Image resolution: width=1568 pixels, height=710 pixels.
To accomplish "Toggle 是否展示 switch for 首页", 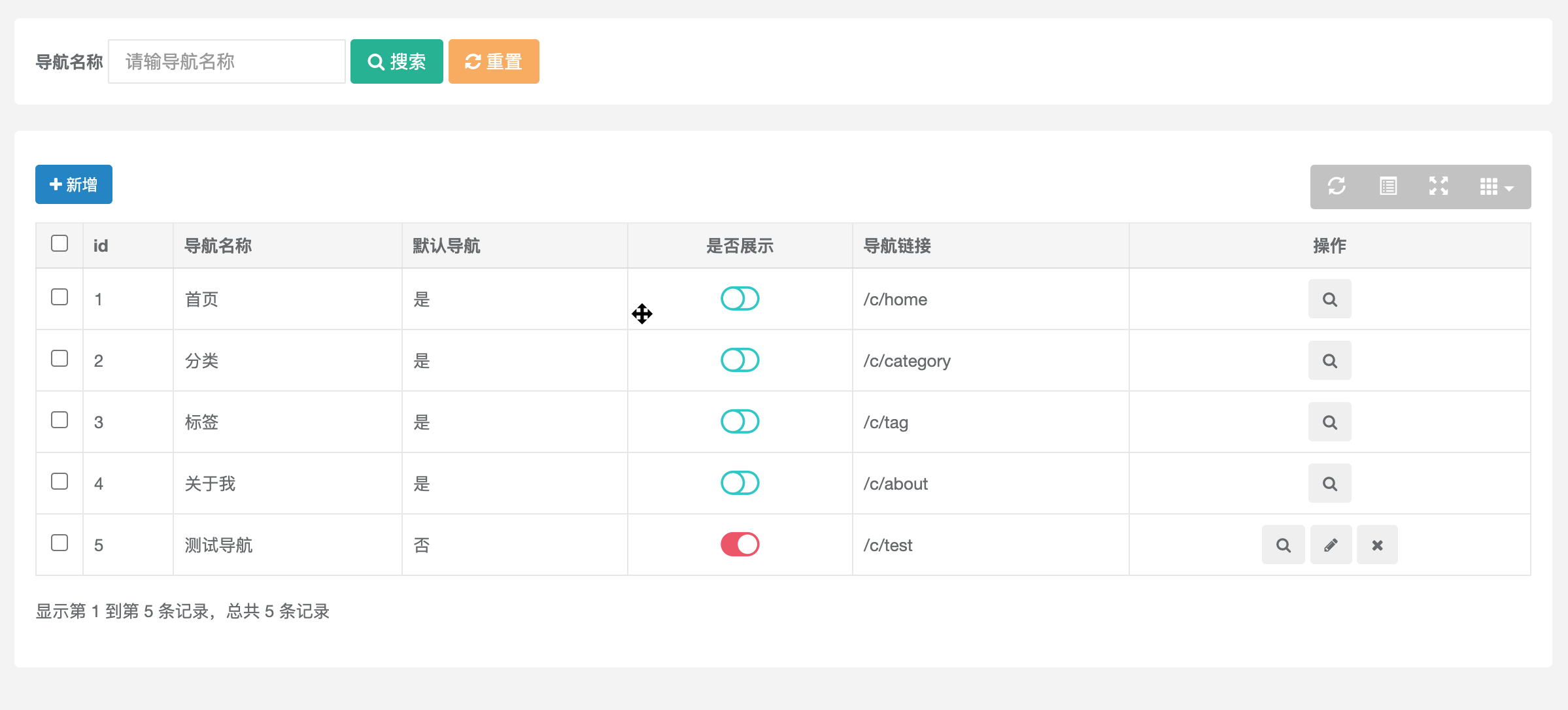I will coord(740,299).
